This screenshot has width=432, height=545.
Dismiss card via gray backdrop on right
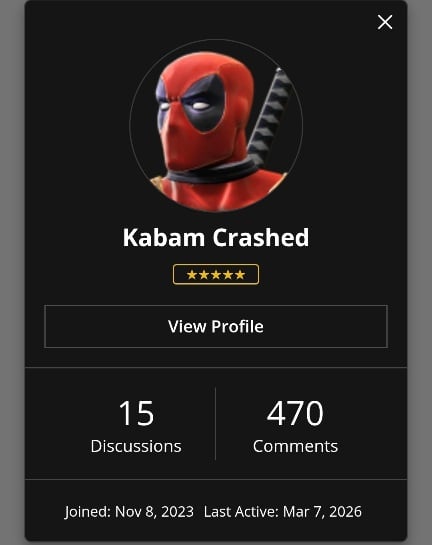pos(419,272)
